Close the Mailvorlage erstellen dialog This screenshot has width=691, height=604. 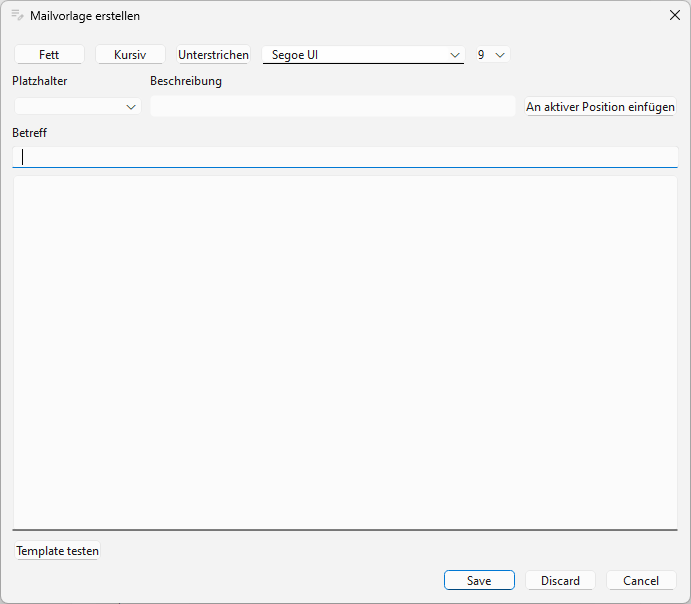674,15
